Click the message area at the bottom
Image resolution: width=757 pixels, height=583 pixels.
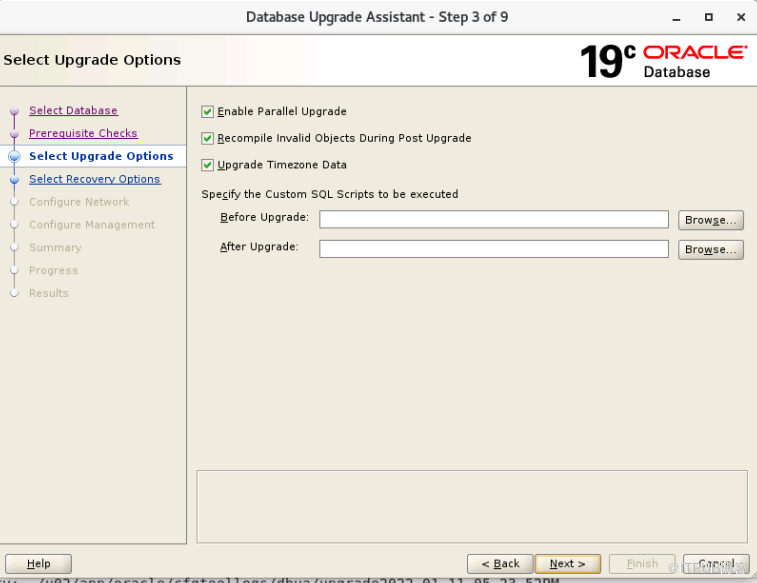(472, 507)
